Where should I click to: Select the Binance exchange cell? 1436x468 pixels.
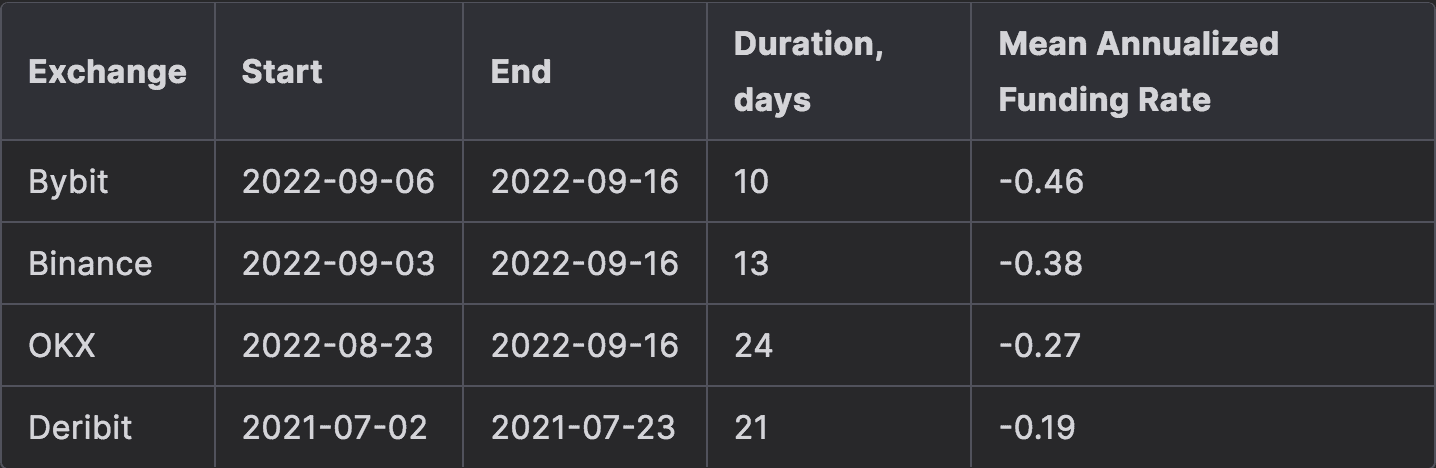click(x=90, y=264)
